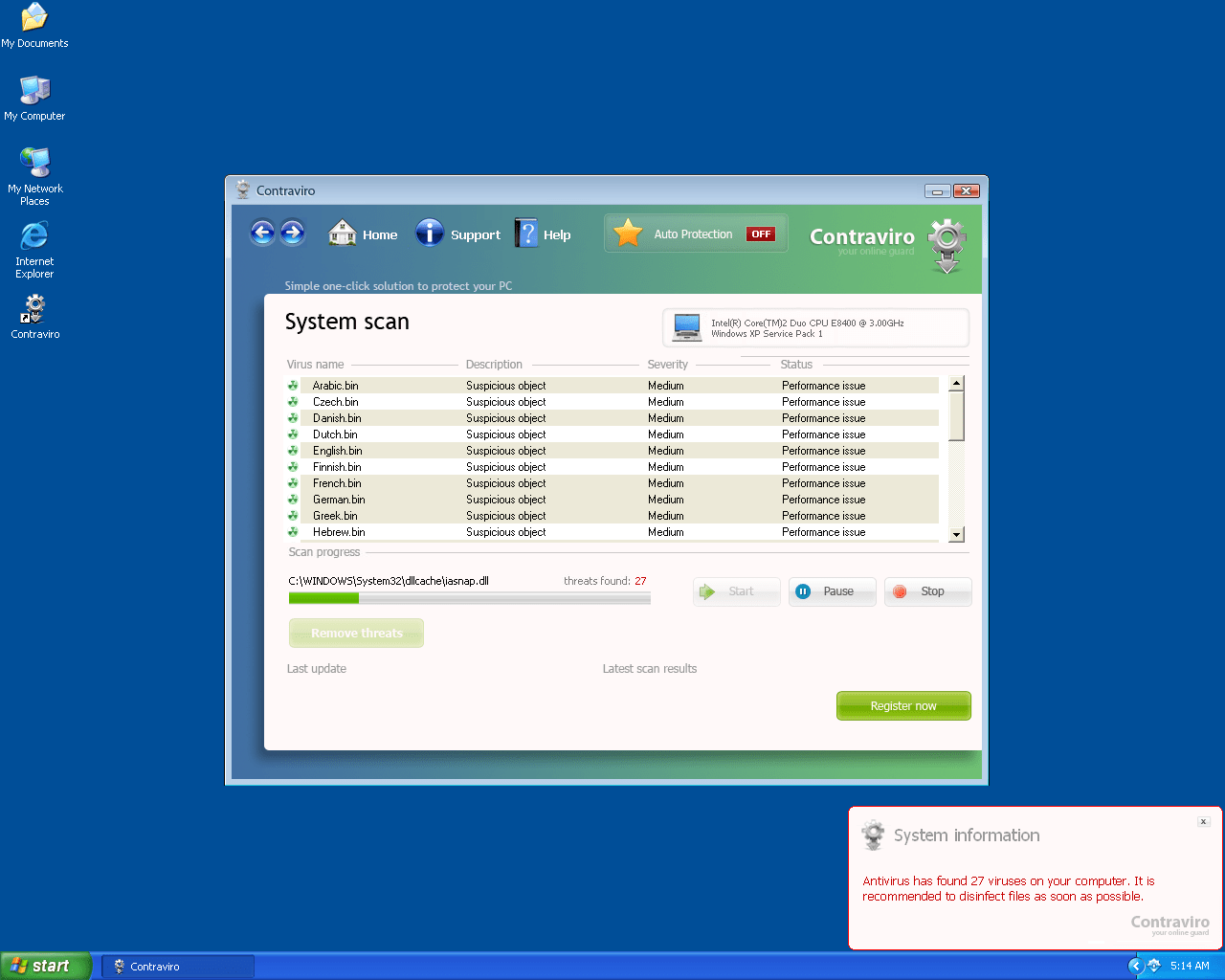
Task: Close the System information popup
Action: point(1204,821)
